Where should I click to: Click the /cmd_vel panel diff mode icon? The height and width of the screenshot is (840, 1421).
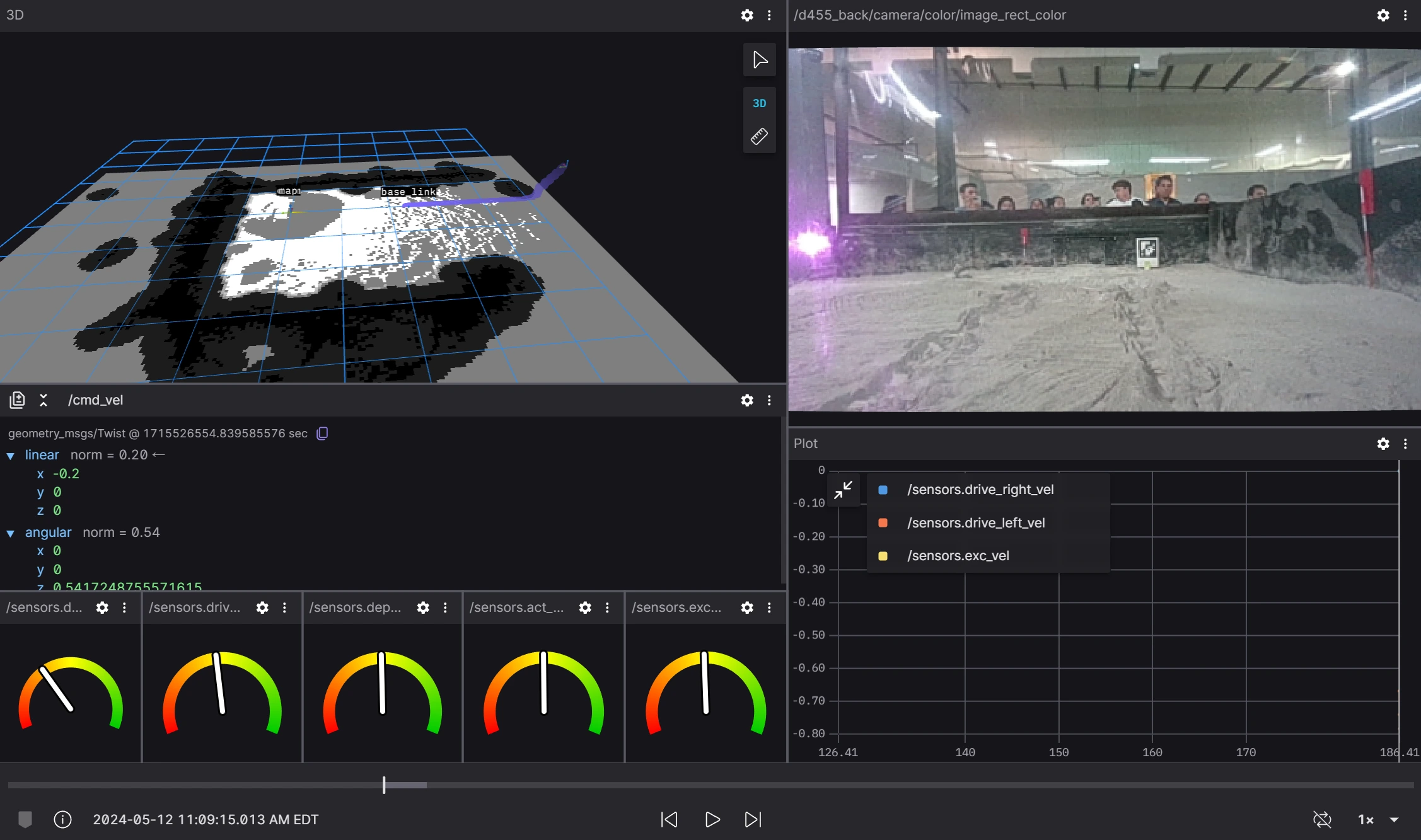tap(17, 400)
